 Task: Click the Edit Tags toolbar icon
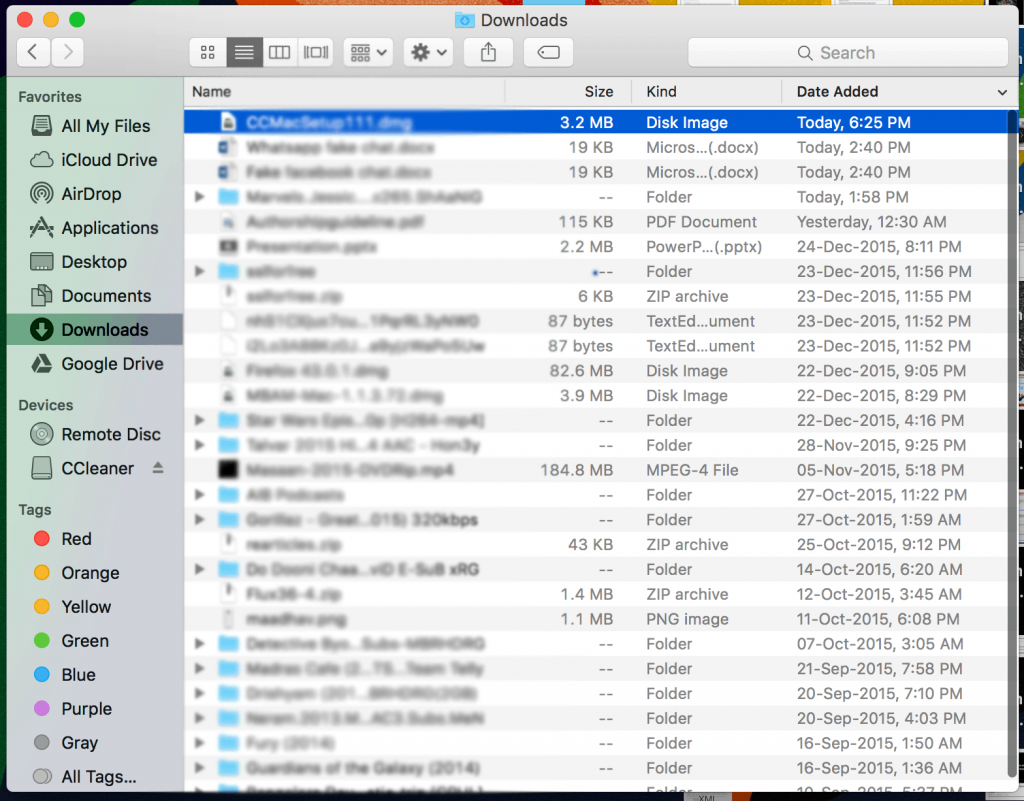click(x=548, y=52)
